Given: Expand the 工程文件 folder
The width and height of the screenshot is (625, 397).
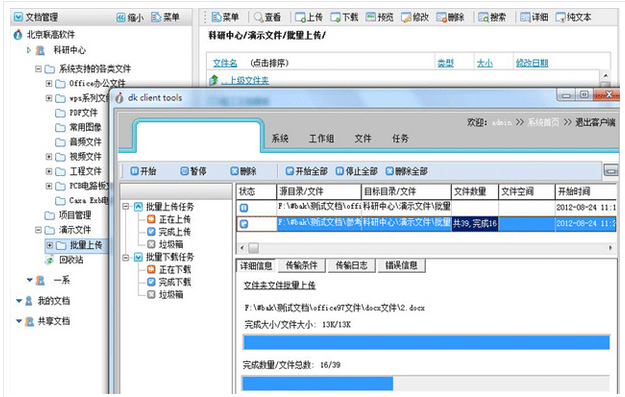Looking at the screenshot, I should (49, 171).
